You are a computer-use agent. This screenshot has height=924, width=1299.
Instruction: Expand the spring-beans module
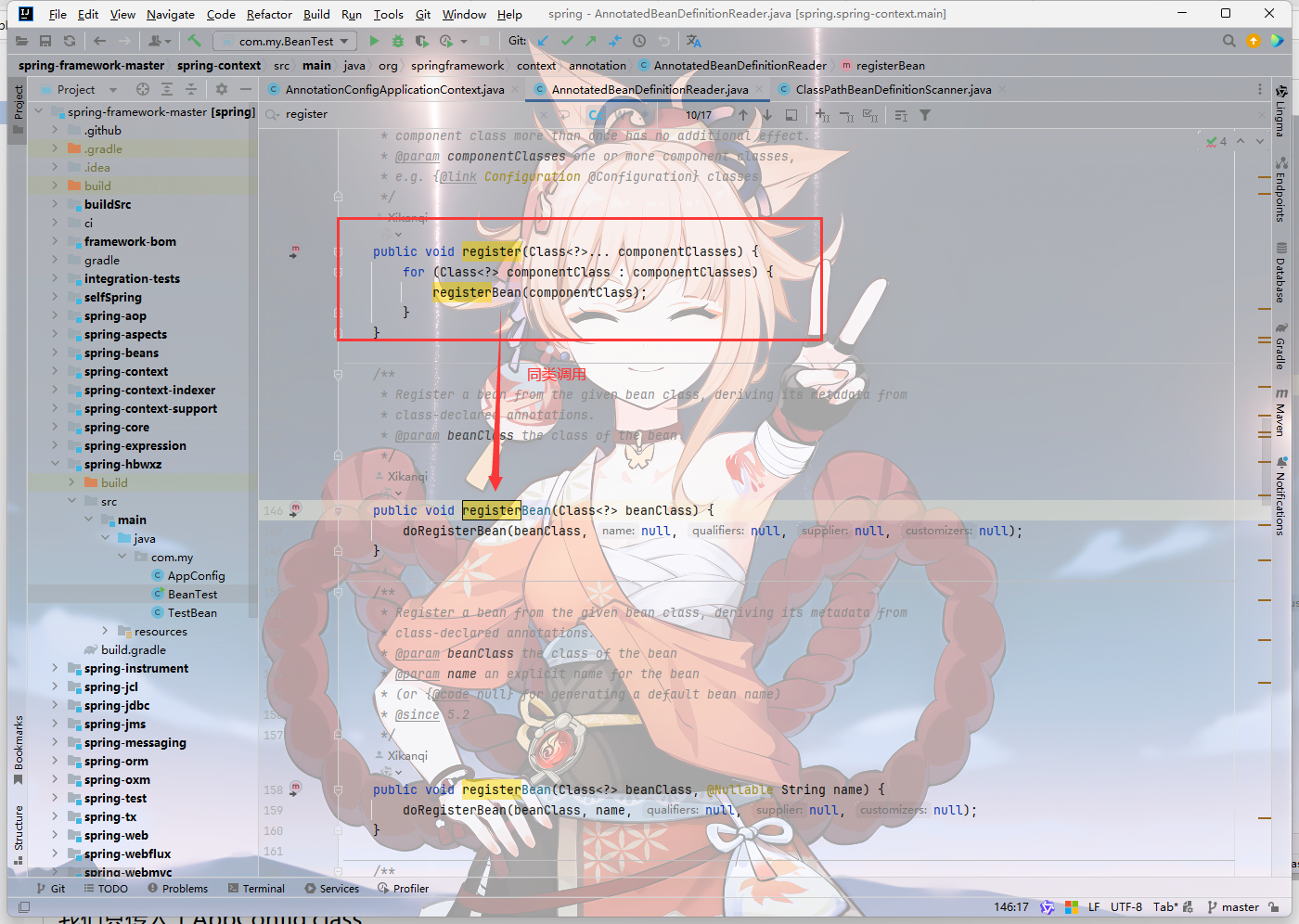coord(55,353)
